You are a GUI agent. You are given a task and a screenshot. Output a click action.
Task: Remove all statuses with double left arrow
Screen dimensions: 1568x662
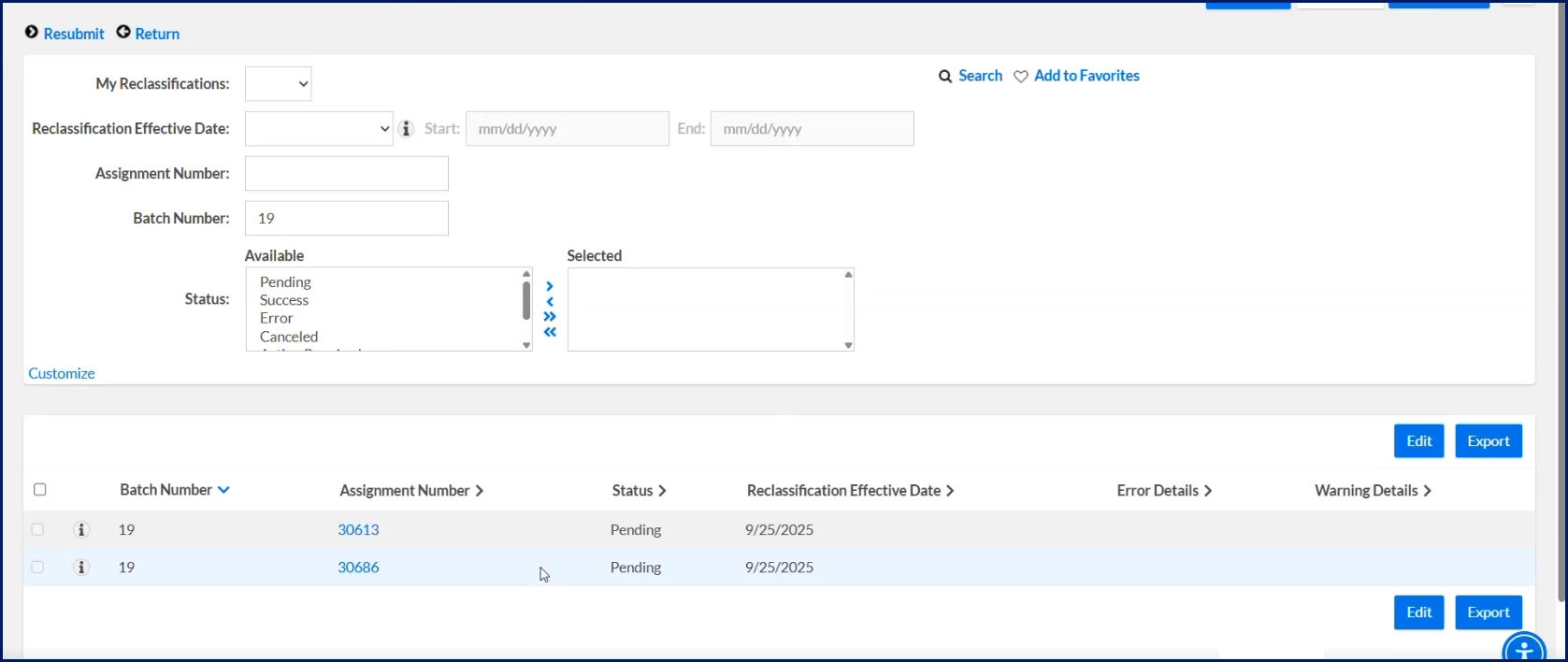[x=550, y=332]
